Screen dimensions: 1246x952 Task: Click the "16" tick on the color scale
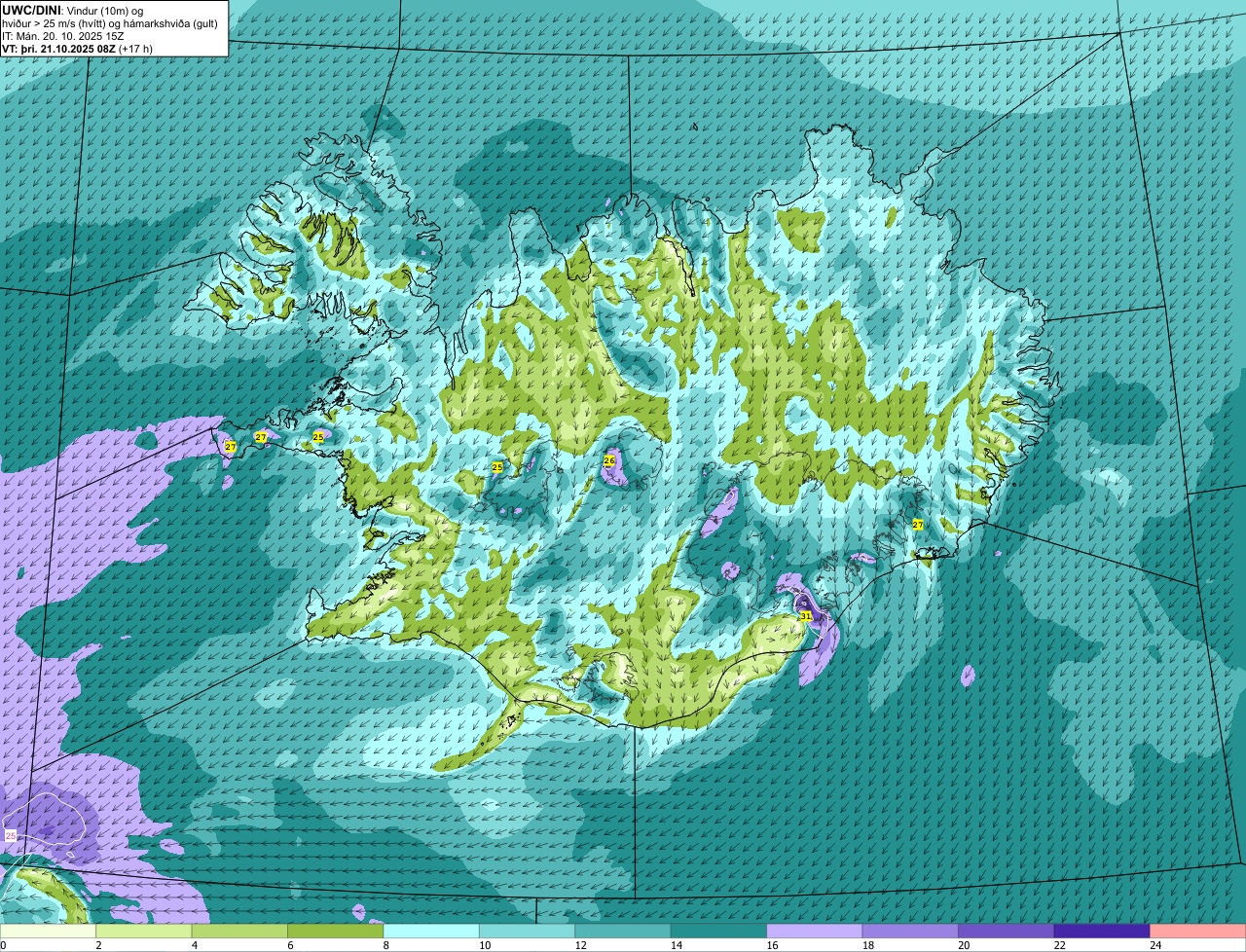pos(772,945)
